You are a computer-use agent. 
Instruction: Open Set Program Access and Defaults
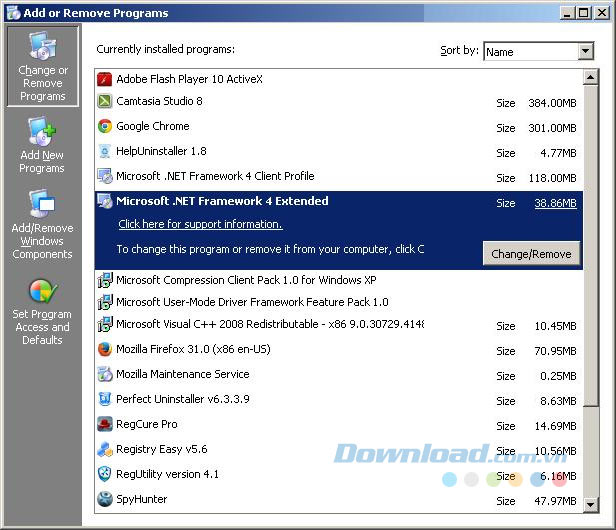point(42,312)
